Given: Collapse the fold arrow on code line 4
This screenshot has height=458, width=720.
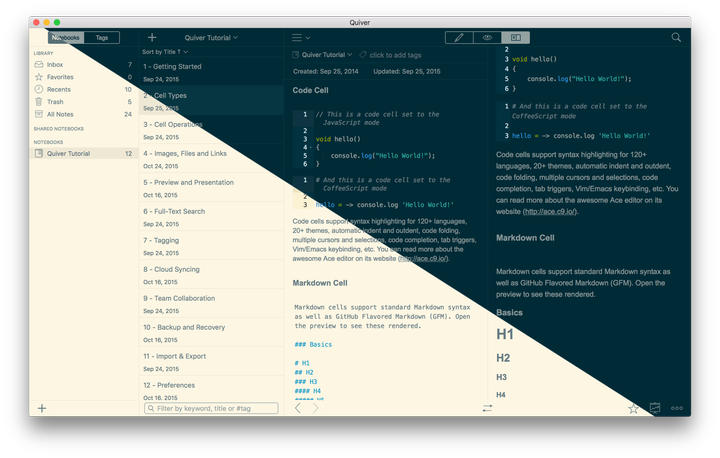Looking at the screenshot, I should pyautogui.click(x=311, y=147).
